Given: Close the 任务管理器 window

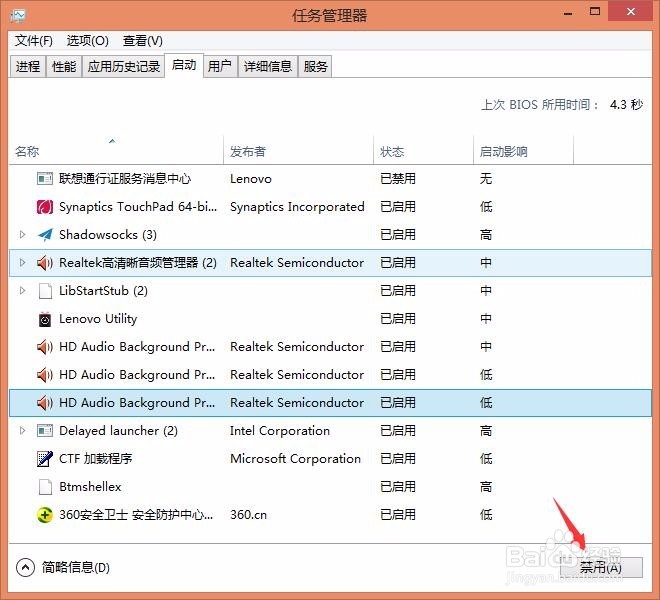Looking at the screenshot, I should pos(631,12).
